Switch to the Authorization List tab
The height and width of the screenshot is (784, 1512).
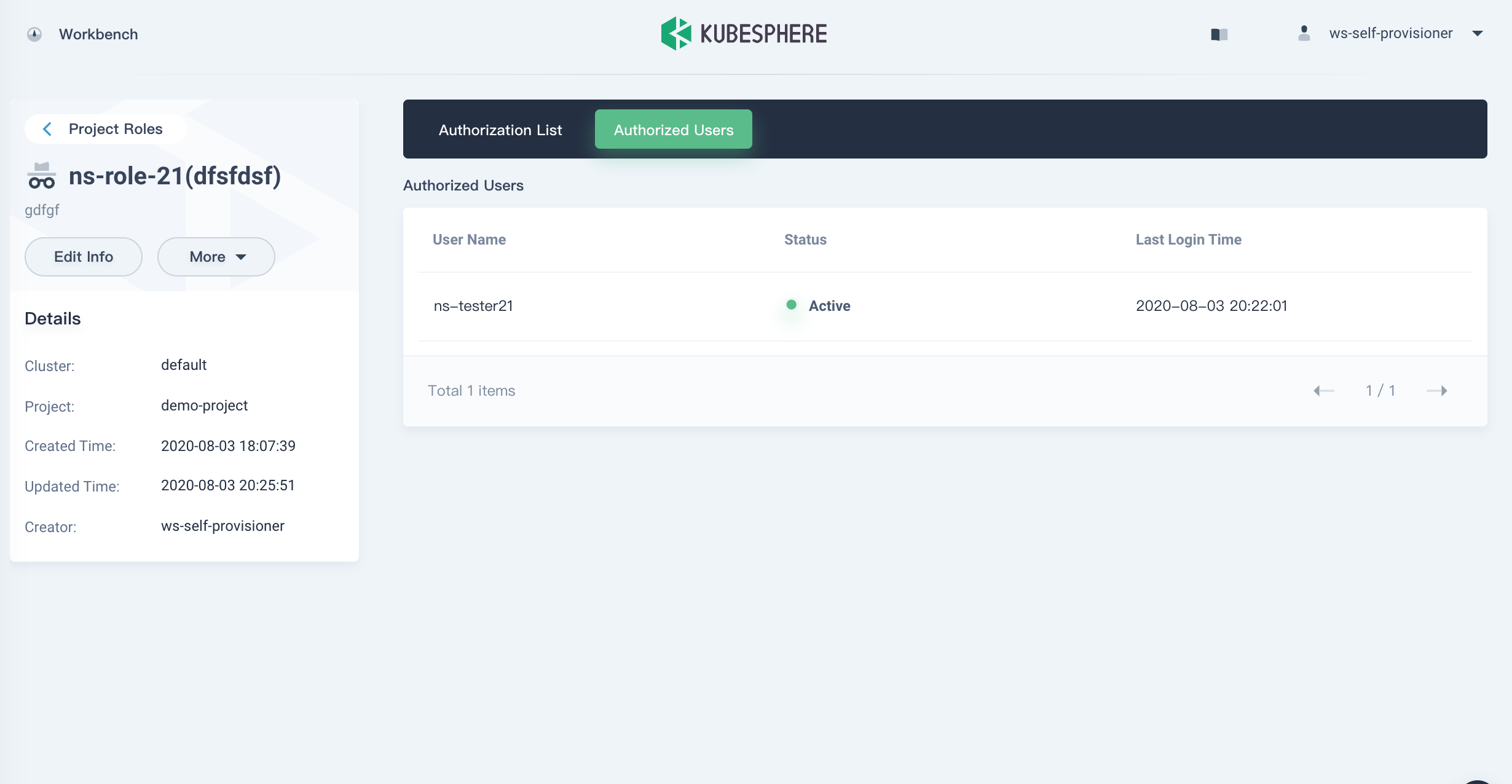point(500,129)
